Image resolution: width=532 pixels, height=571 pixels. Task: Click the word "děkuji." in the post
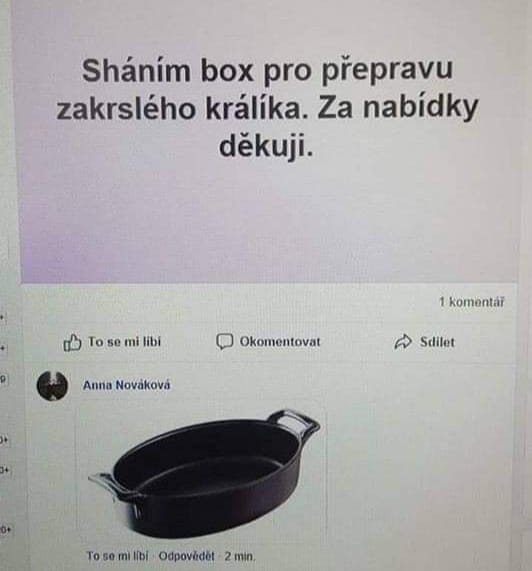click(266, 146)
